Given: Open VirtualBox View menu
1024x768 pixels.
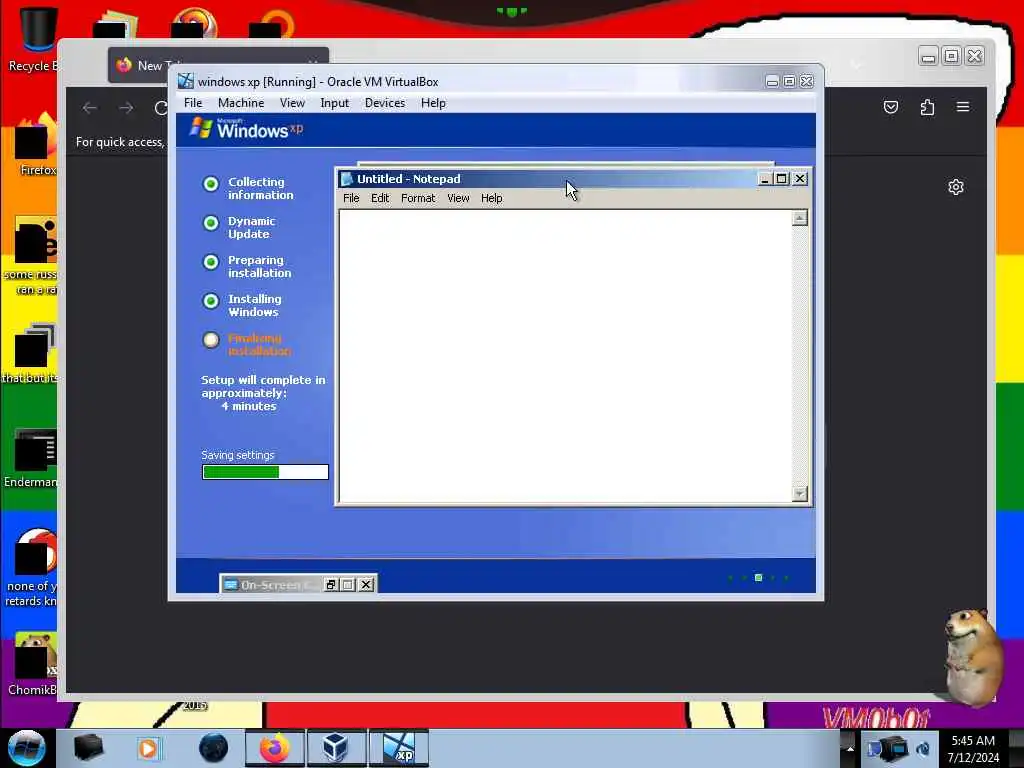Looking at the screenshot, I should pyautogui.click(x=292, y=103).
